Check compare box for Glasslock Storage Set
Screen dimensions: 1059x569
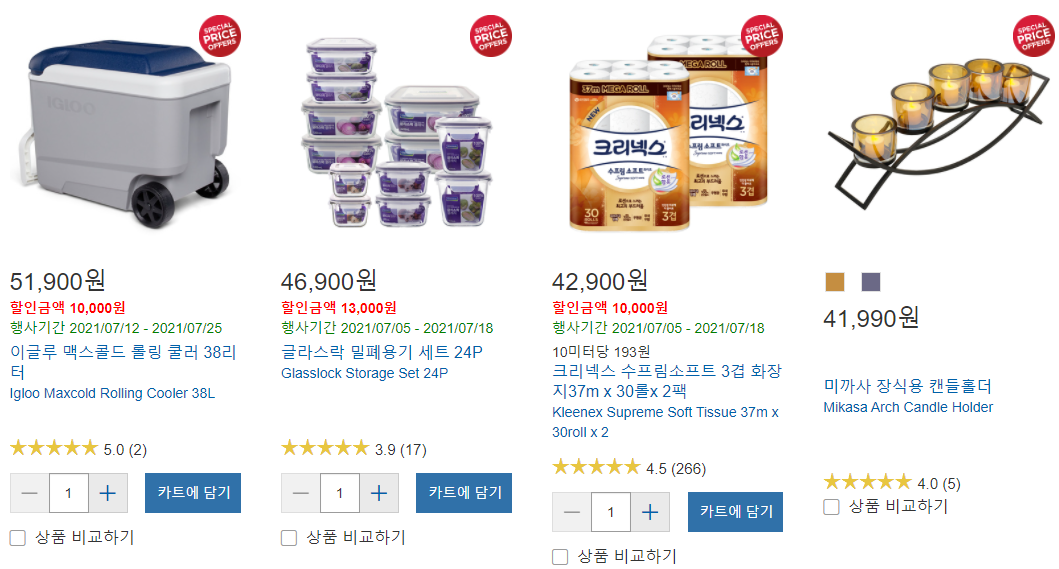(289, 538)
